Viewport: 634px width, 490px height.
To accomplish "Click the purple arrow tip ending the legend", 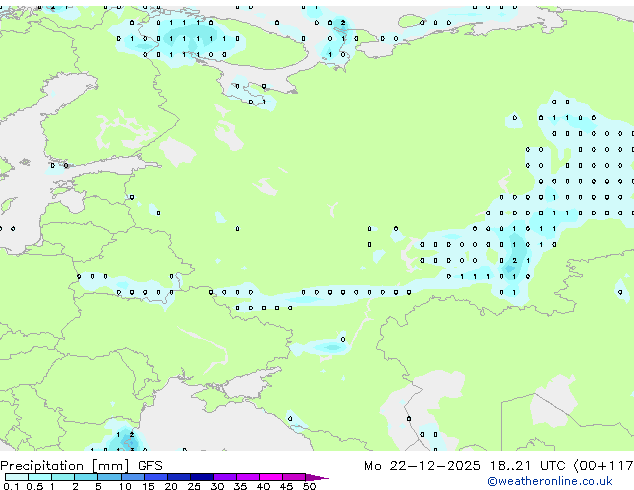I will point(317,477).
